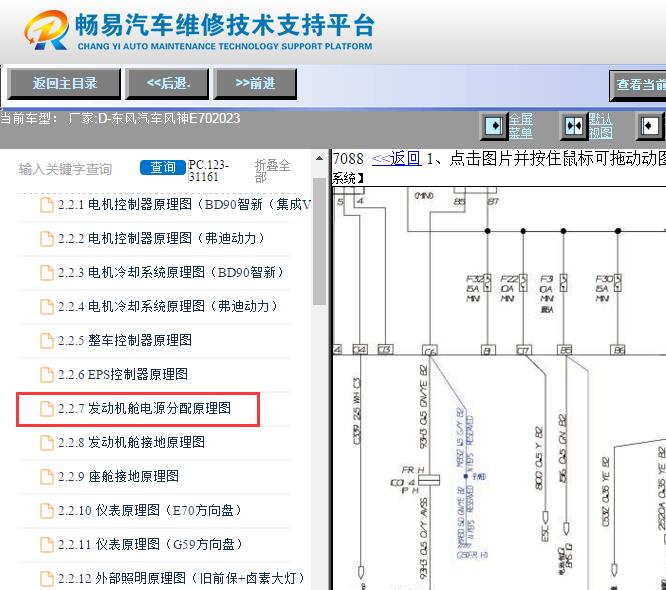
Task: Open 2.2.10 仪表原理图（E70方向盘）
Action: click(x=150, y=510)
